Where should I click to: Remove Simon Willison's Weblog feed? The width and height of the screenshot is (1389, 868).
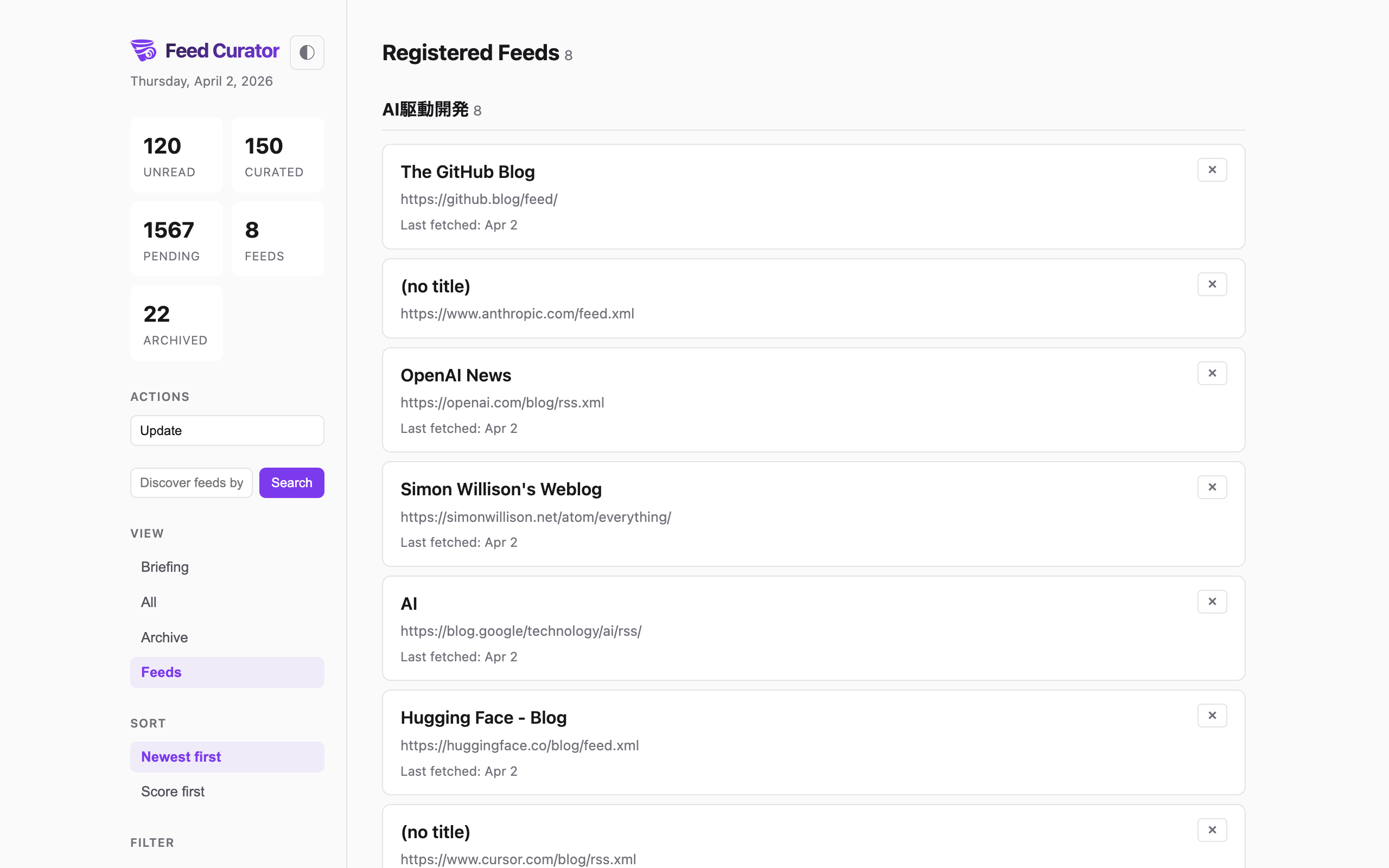[1212, 486]
